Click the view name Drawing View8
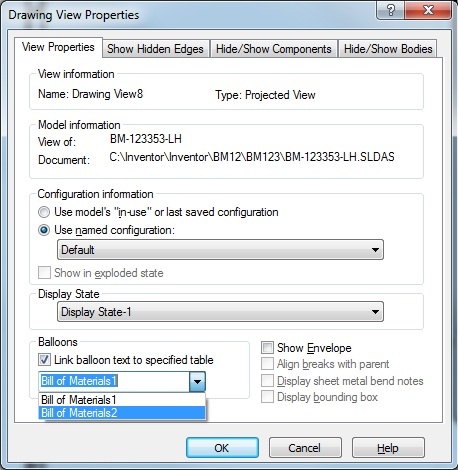This screenshot has height=470, width=458. coord(108,94)
